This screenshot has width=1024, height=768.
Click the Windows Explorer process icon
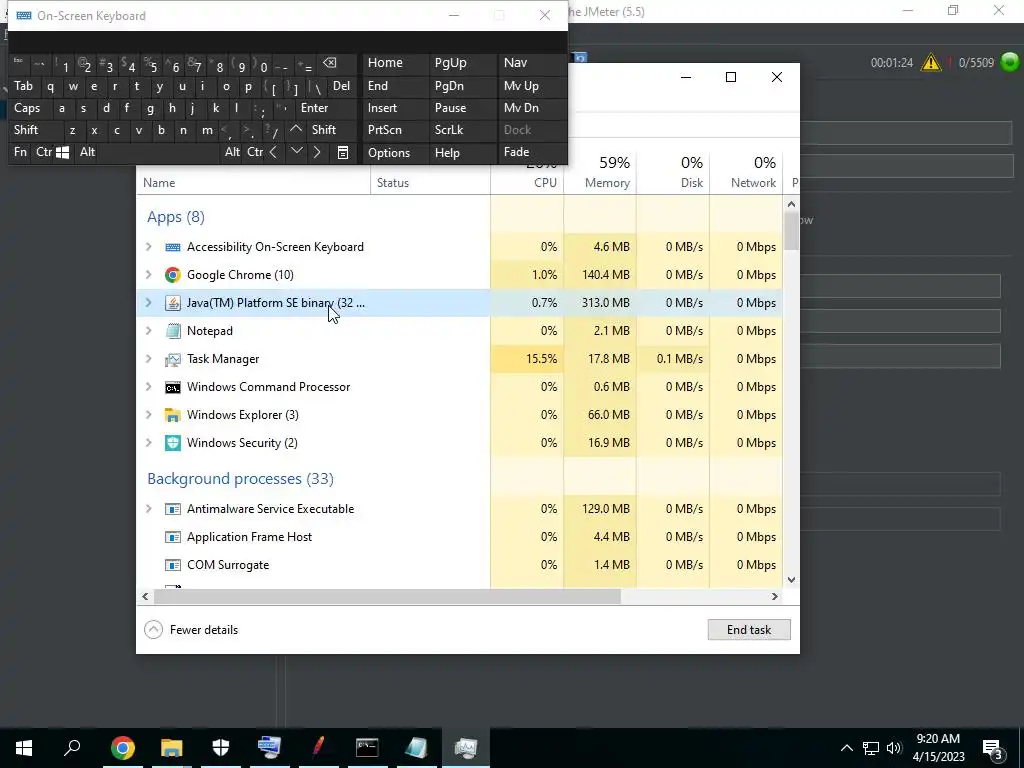click(172, 415)
